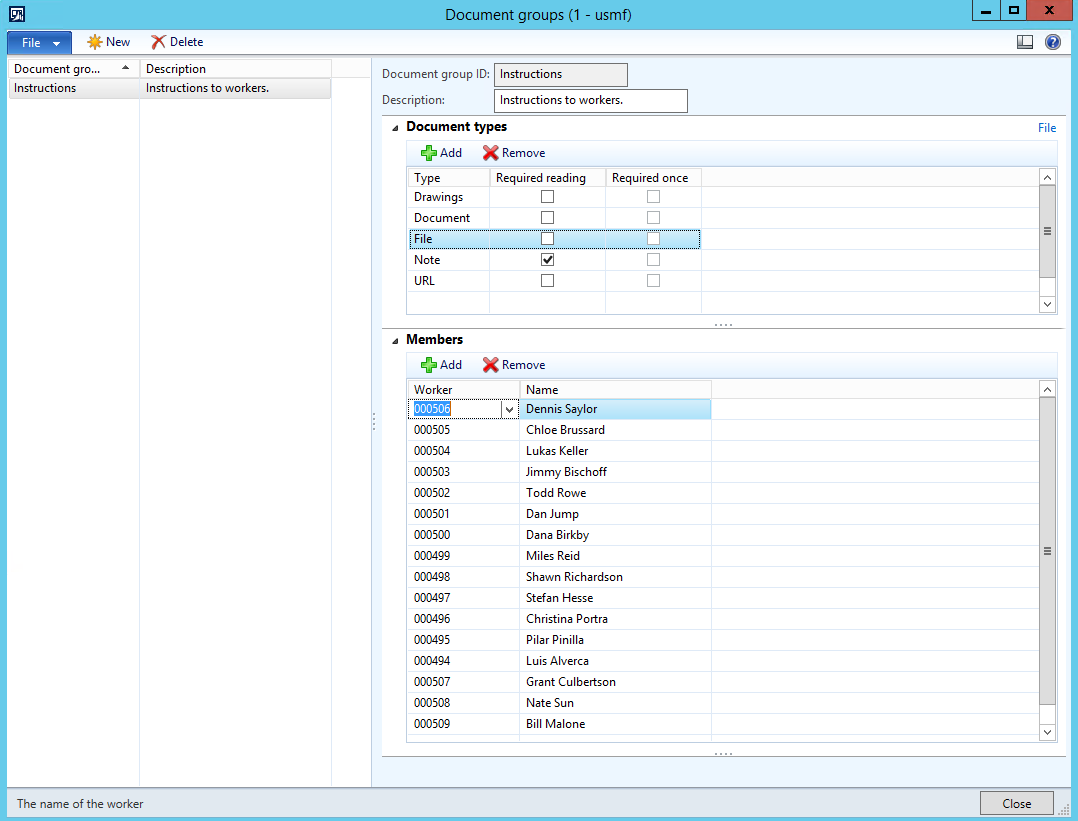This screenshot has width=1078, height=821.
Task: Collapse the Members section
Action: pyautogui.click(x=395, y=340)
